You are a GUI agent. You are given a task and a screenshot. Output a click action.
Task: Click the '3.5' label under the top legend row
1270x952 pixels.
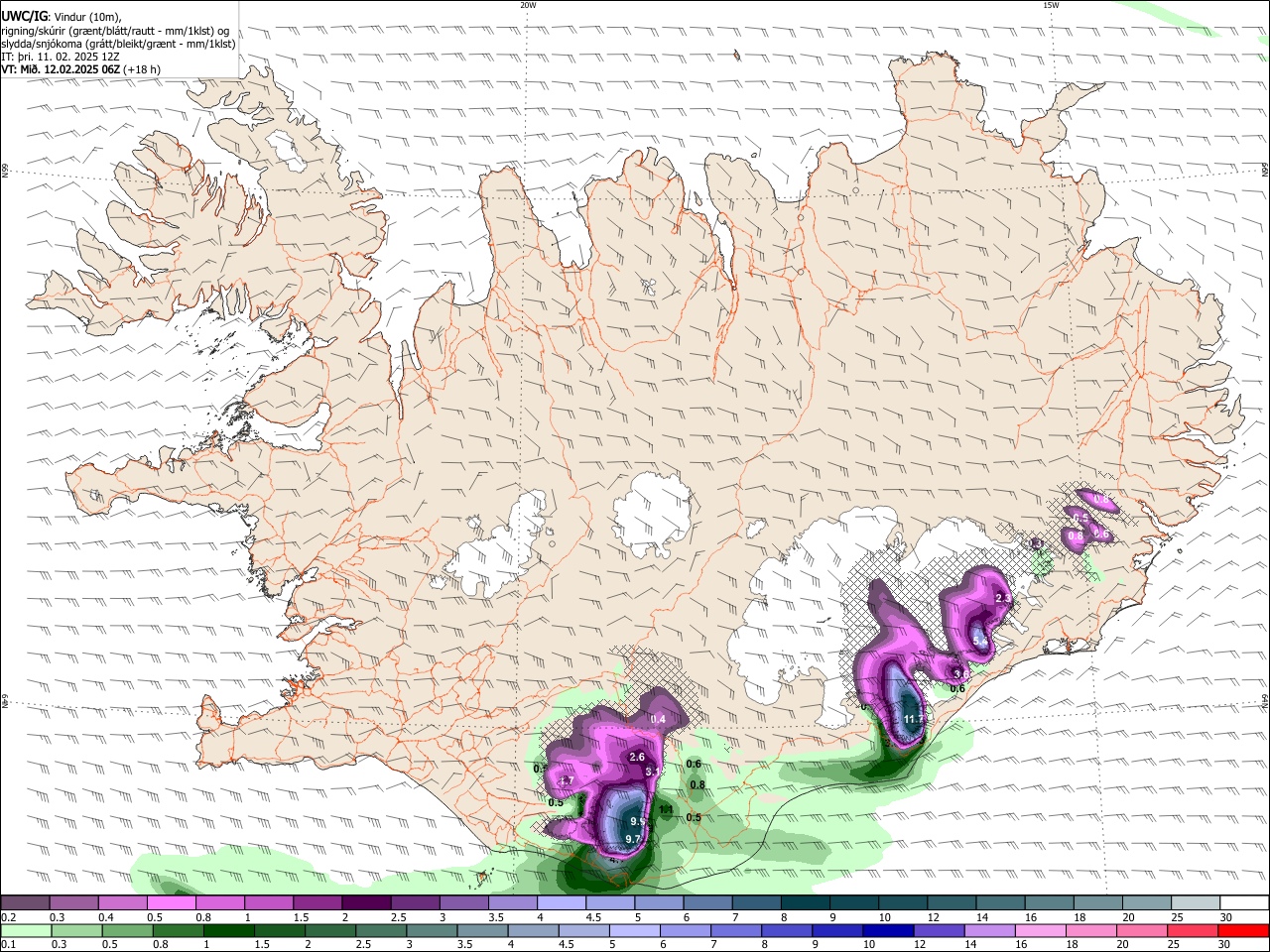pos(495,917)
